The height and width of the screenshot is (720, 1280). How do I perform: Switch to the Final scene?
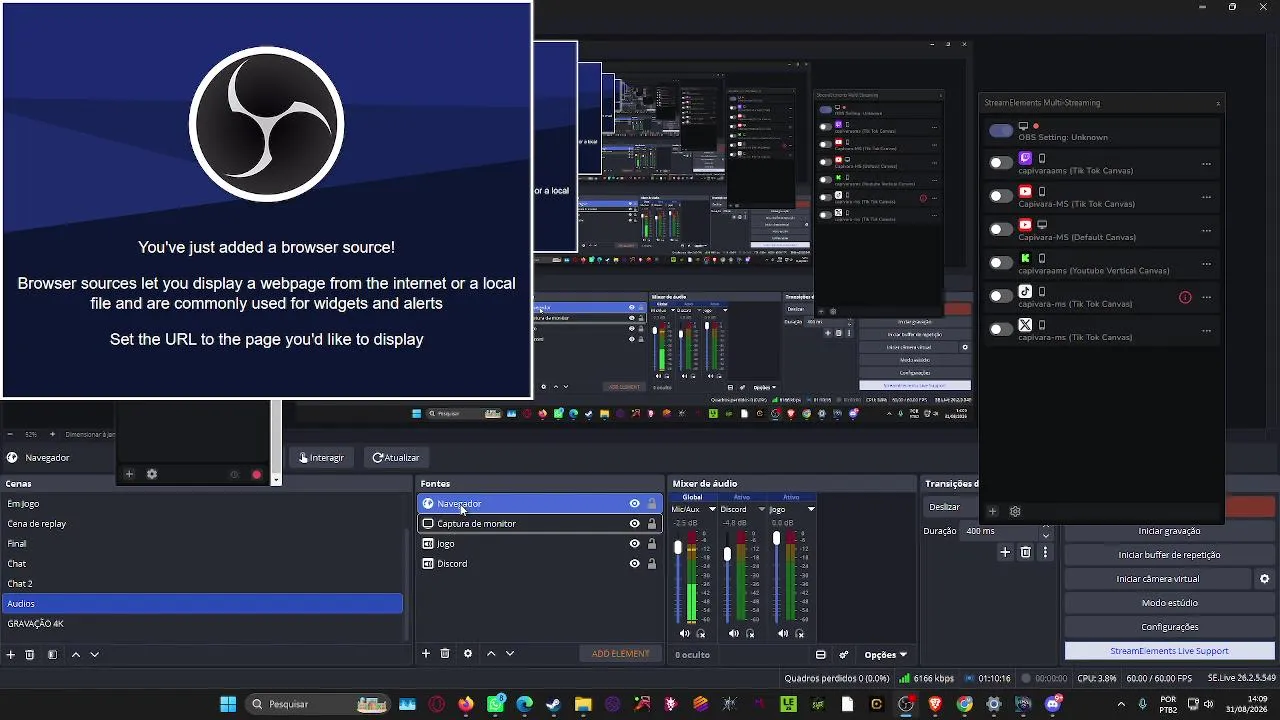coord(203,544)
